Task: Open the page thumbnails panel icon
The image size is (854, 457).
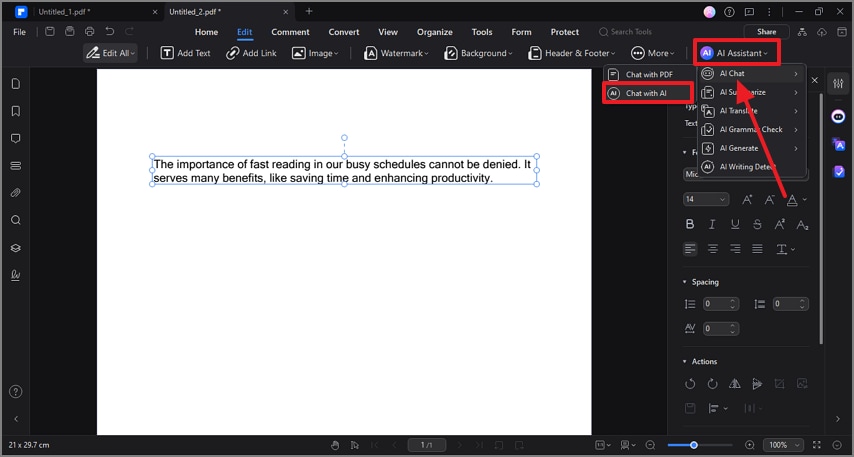Action: 16,83
